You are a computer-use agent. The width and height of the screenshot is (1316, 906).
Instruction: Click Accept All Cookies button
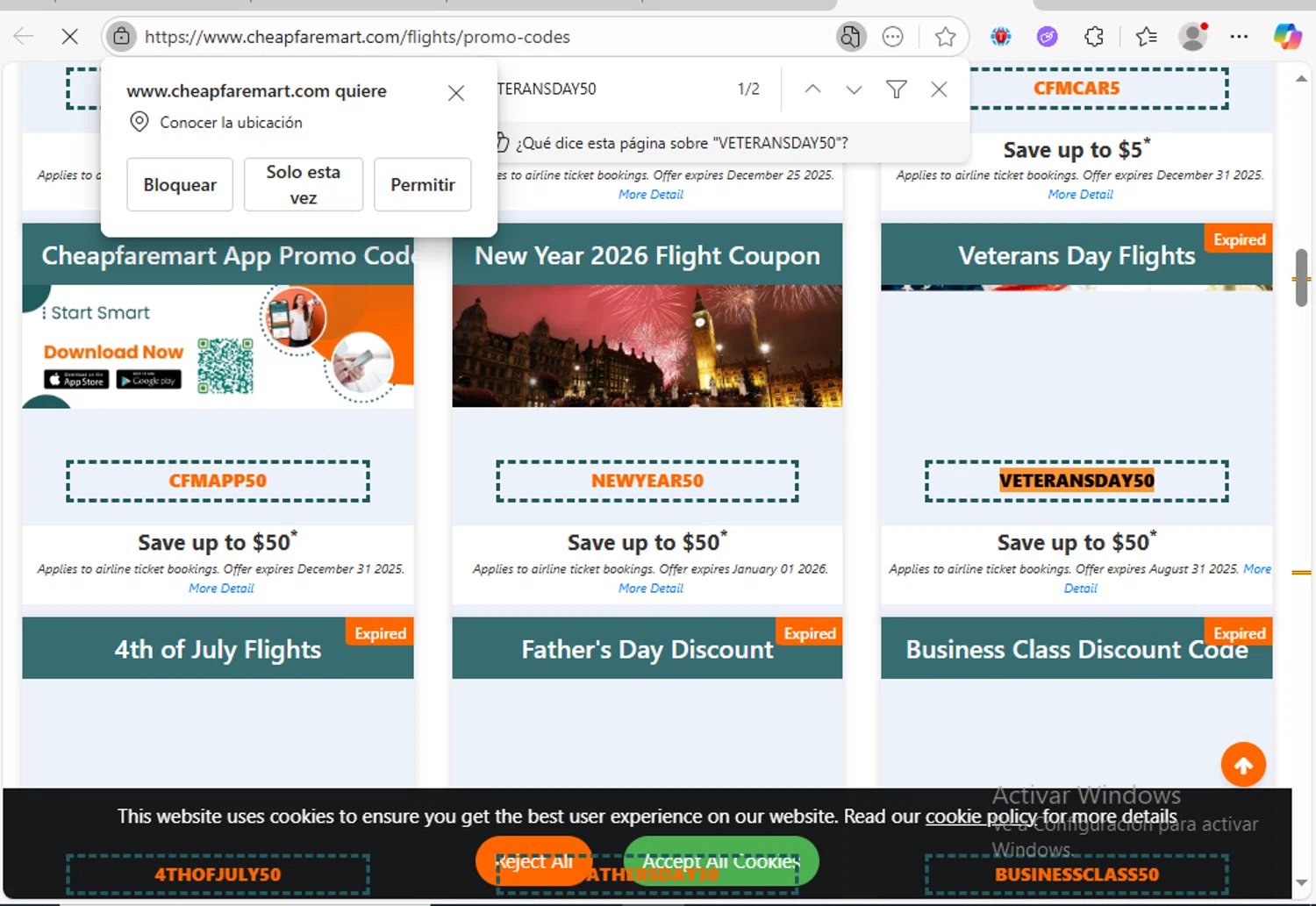[721, 861]
